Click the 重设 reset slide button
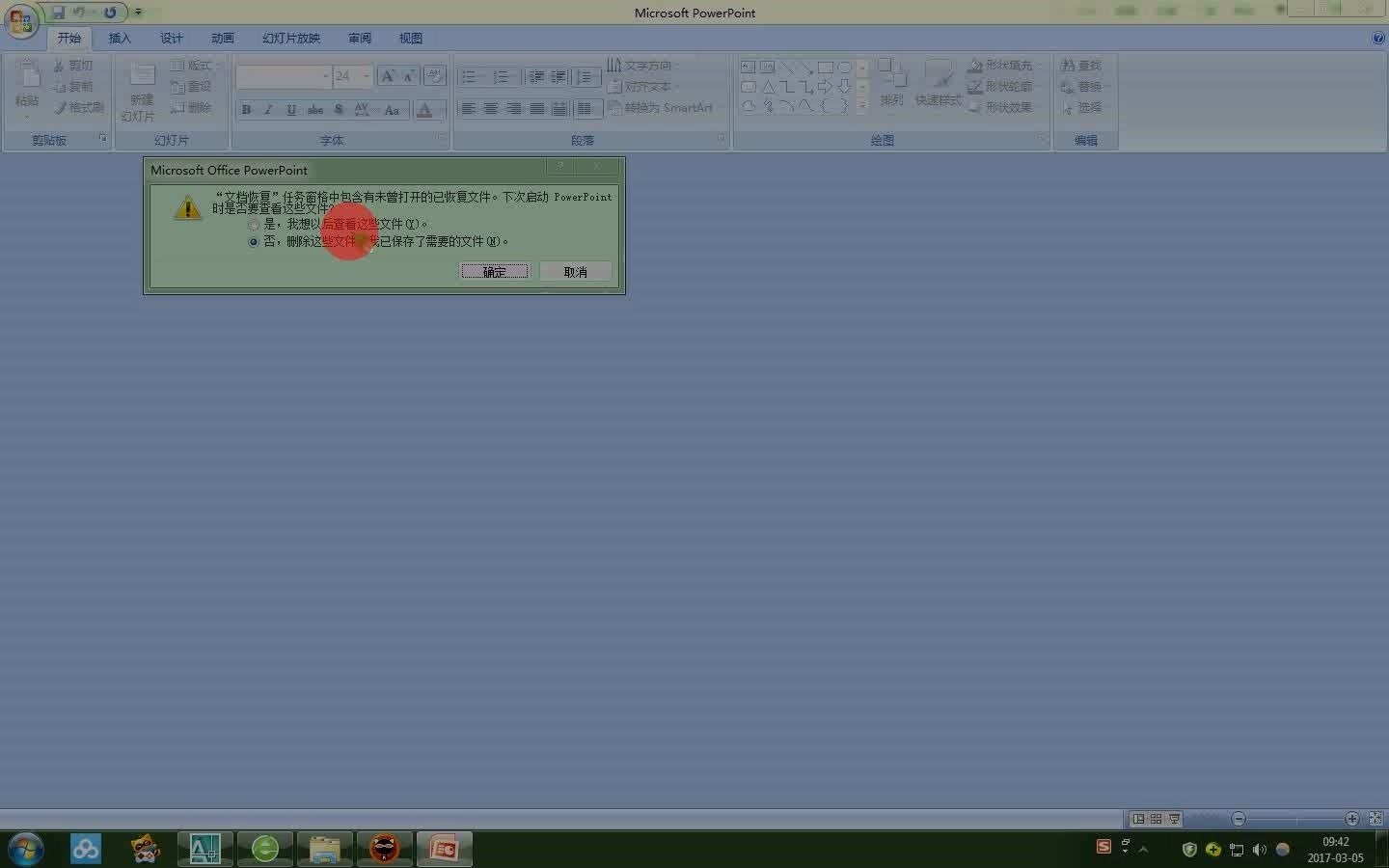 point(191,87)
